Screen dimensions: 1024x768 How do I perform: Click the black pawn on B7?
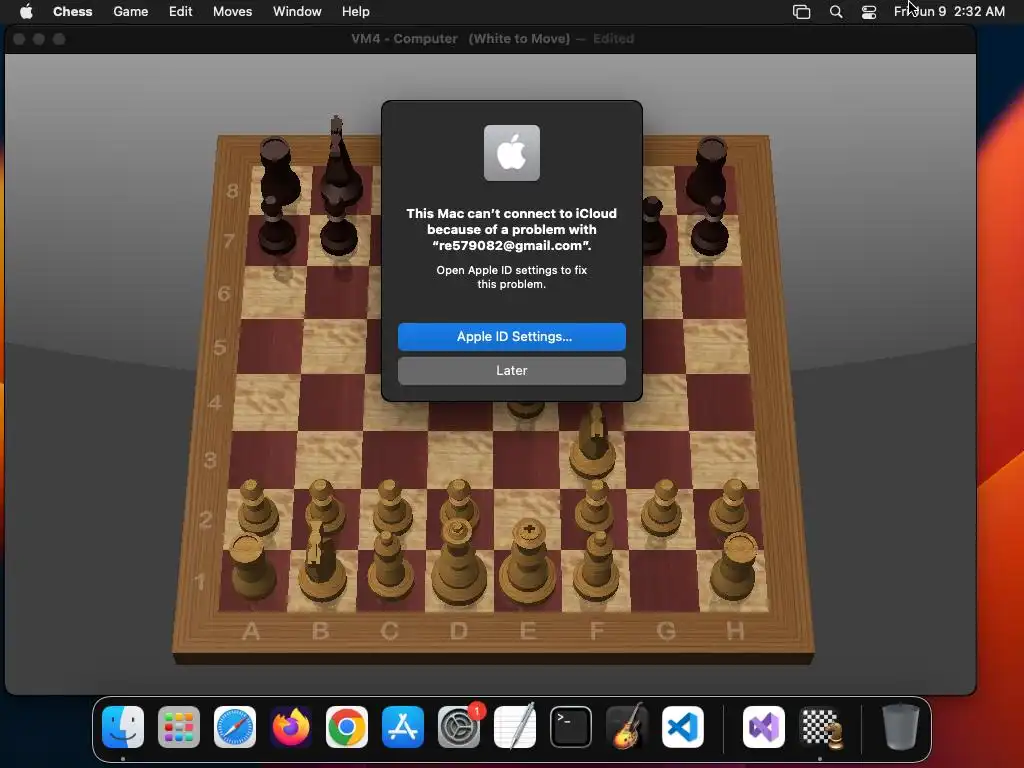point(338,226)
